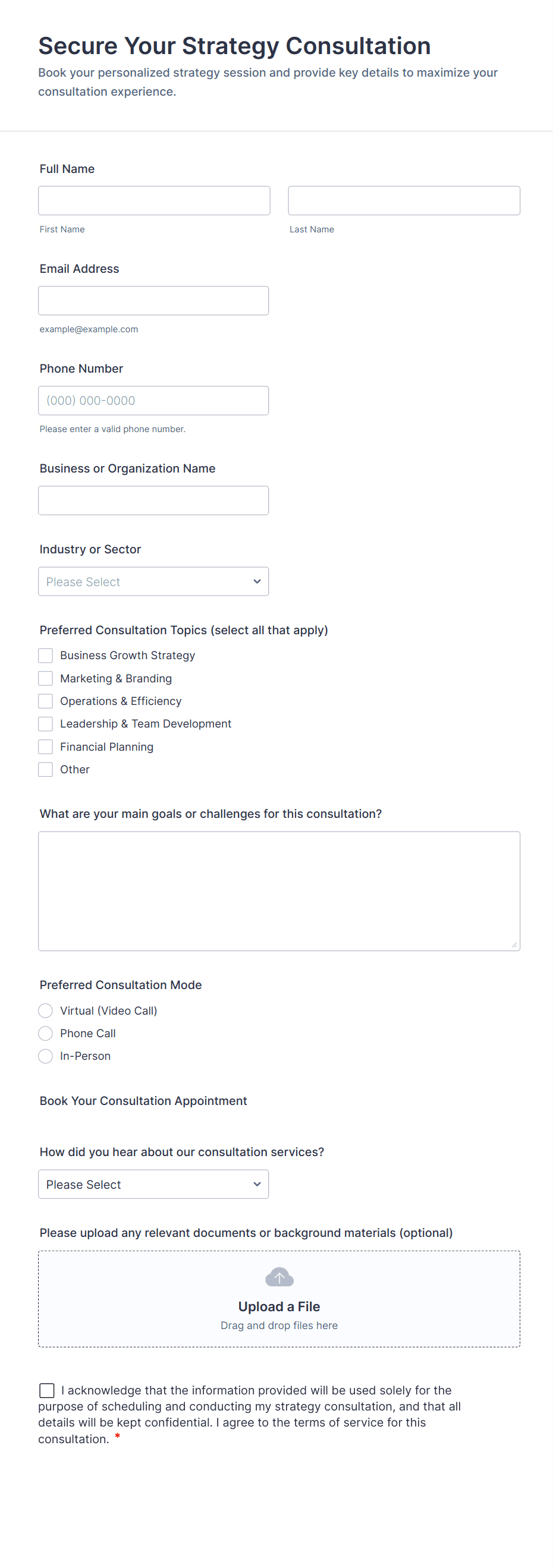Choose Virtual (Video Call) mode
This screenshot has width=553, height=1568.
click(46, 1010)
